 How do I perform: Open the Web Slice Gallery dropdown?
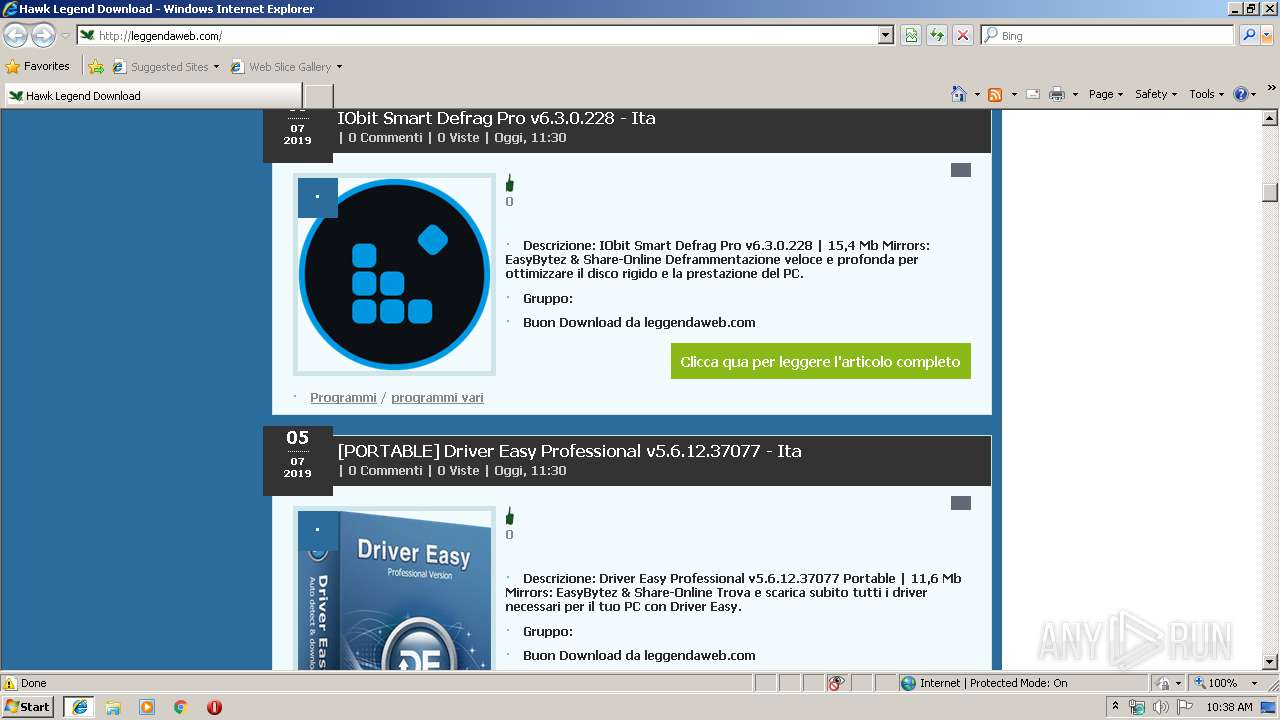[x=287, y=67]
